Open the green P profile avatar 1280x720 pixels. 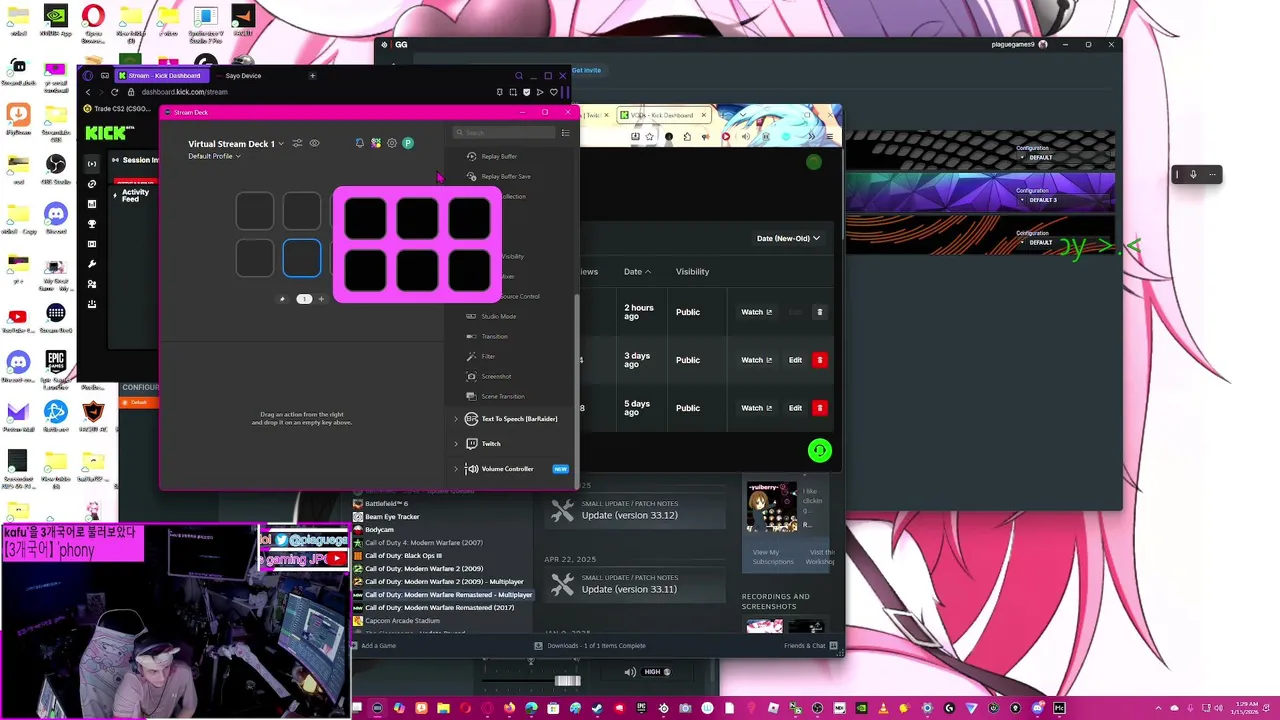click(x=408, y=143)
